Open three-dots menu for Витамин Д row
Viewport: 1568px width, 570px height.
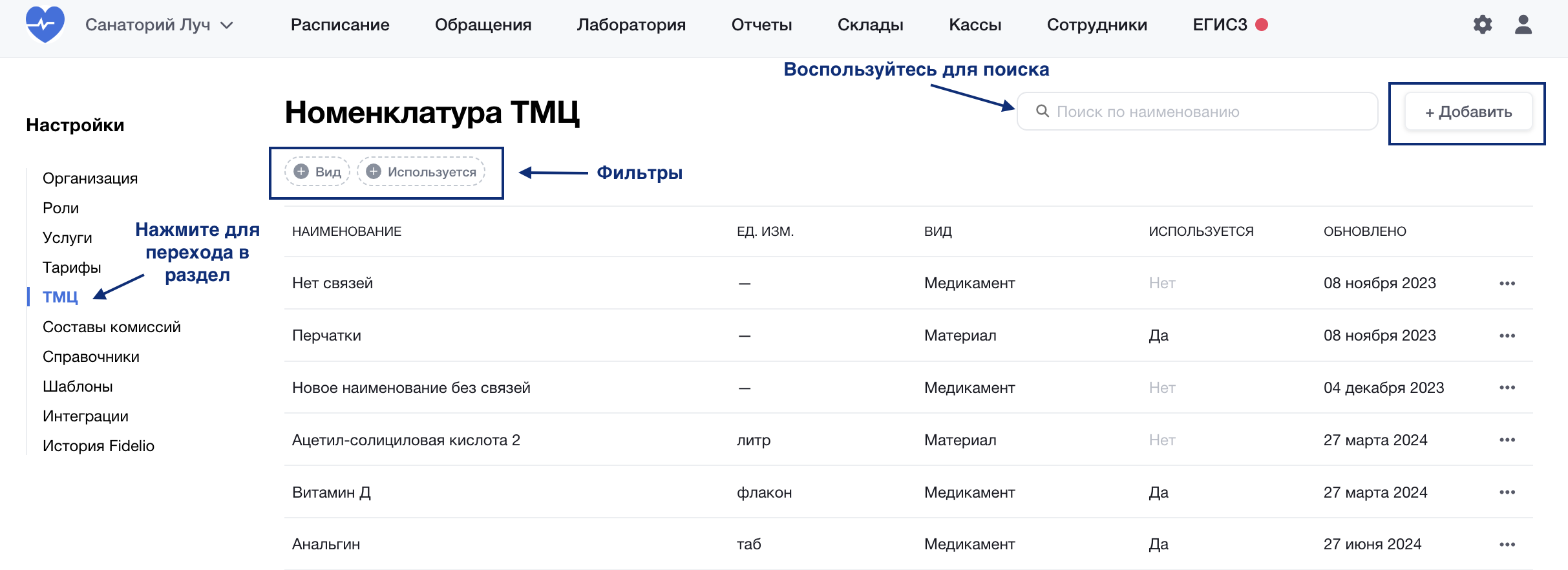tap(1507, 492)
